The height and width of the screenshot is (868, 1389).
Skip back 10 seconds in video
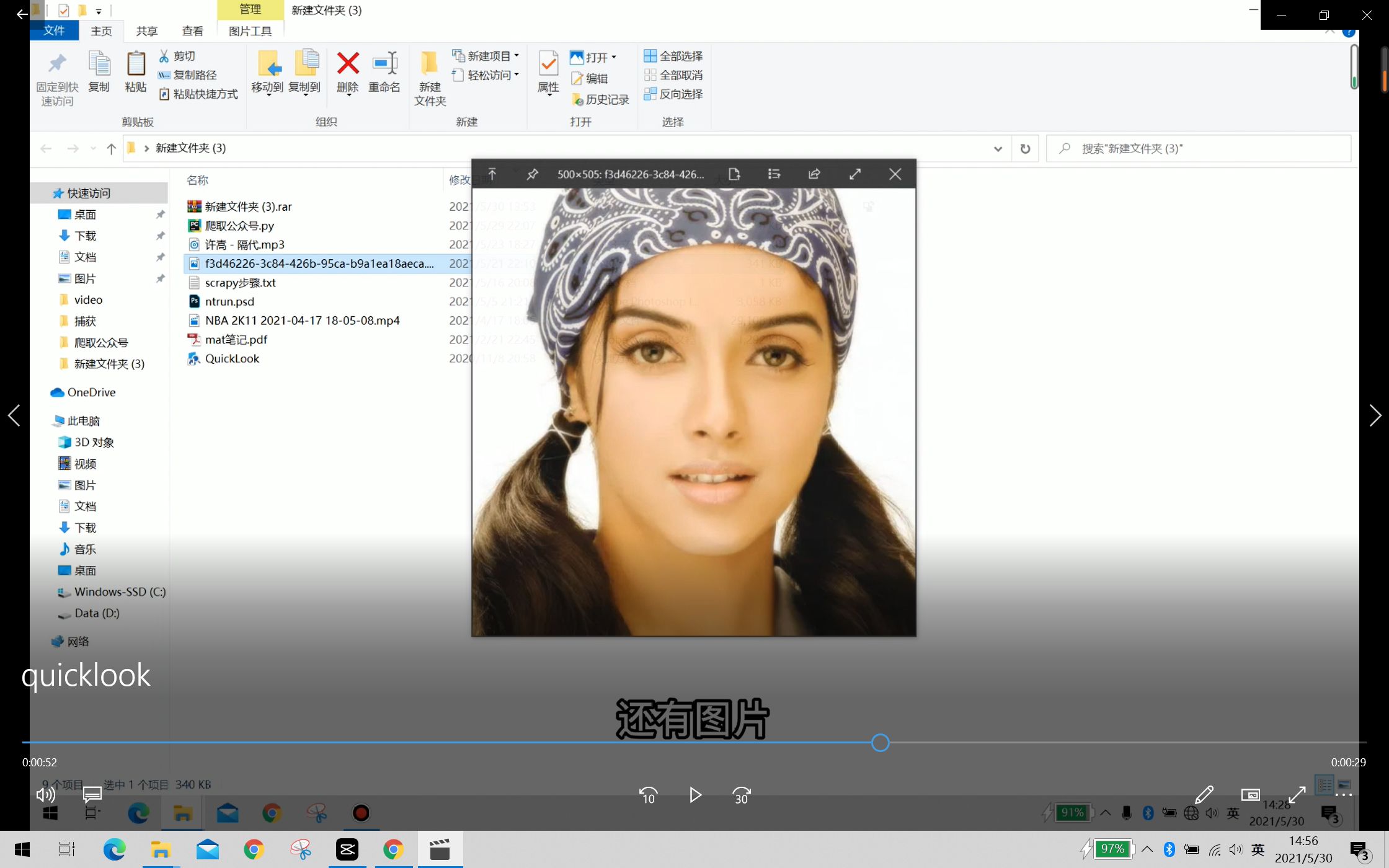648,795
